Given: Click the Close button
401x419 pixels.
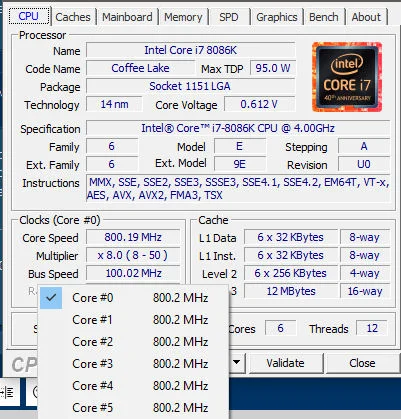Looking at the screenshot, I should [x=362, y=363].
